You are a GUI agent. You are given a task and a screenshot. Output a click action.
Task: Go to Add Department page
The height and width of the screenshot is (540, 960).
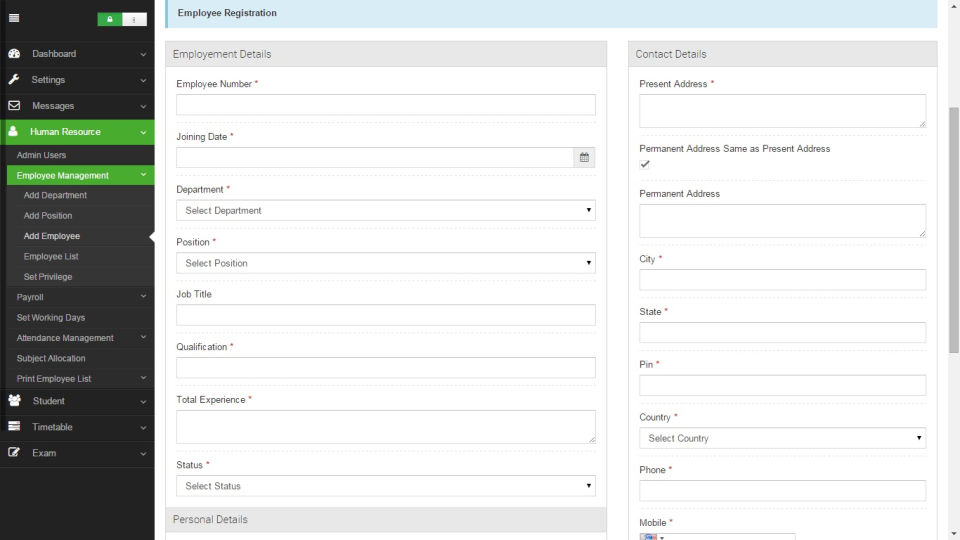(x=55, y=196)
